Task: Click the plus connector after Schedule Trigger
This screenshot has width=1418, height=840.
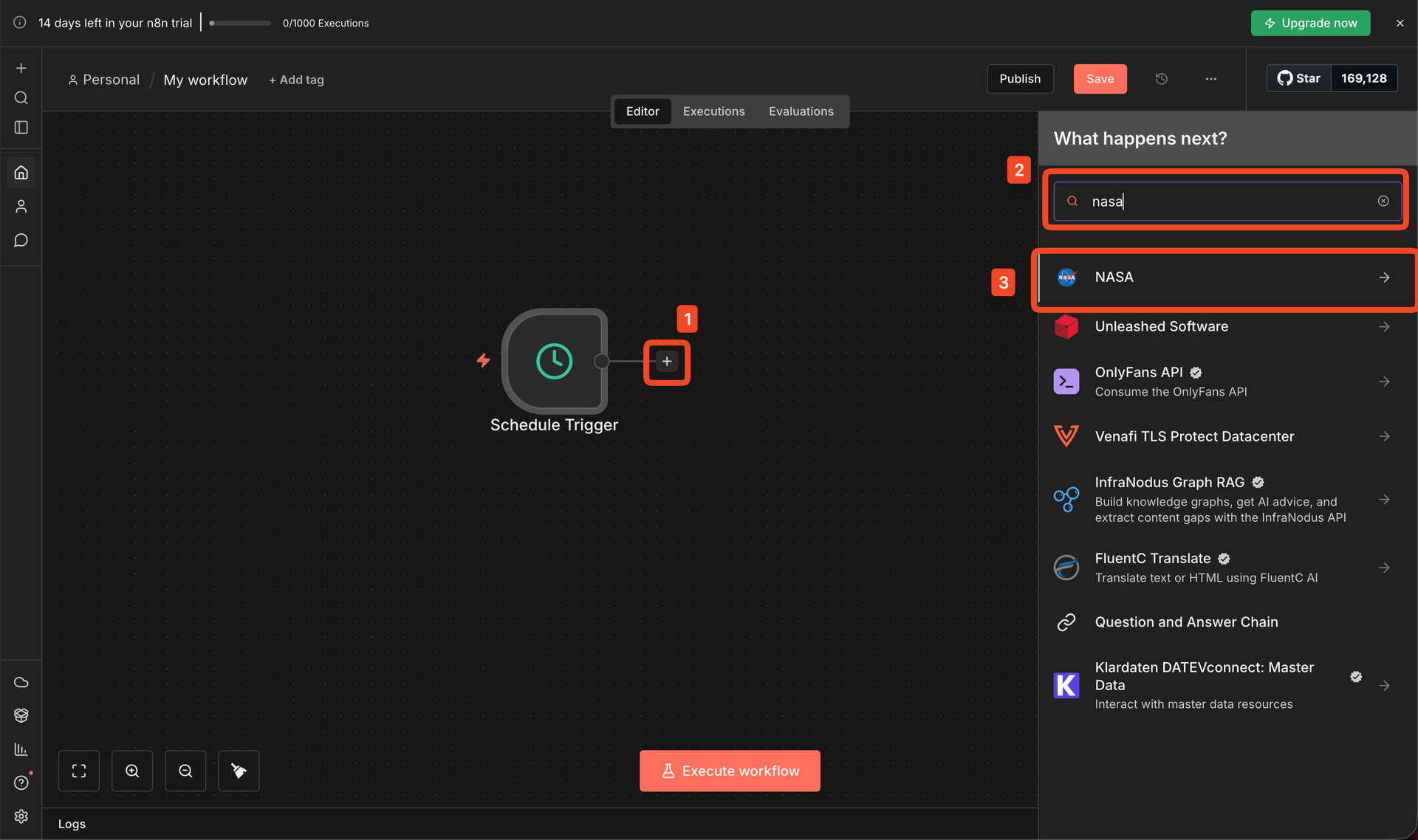Action: tap(666, 362)
